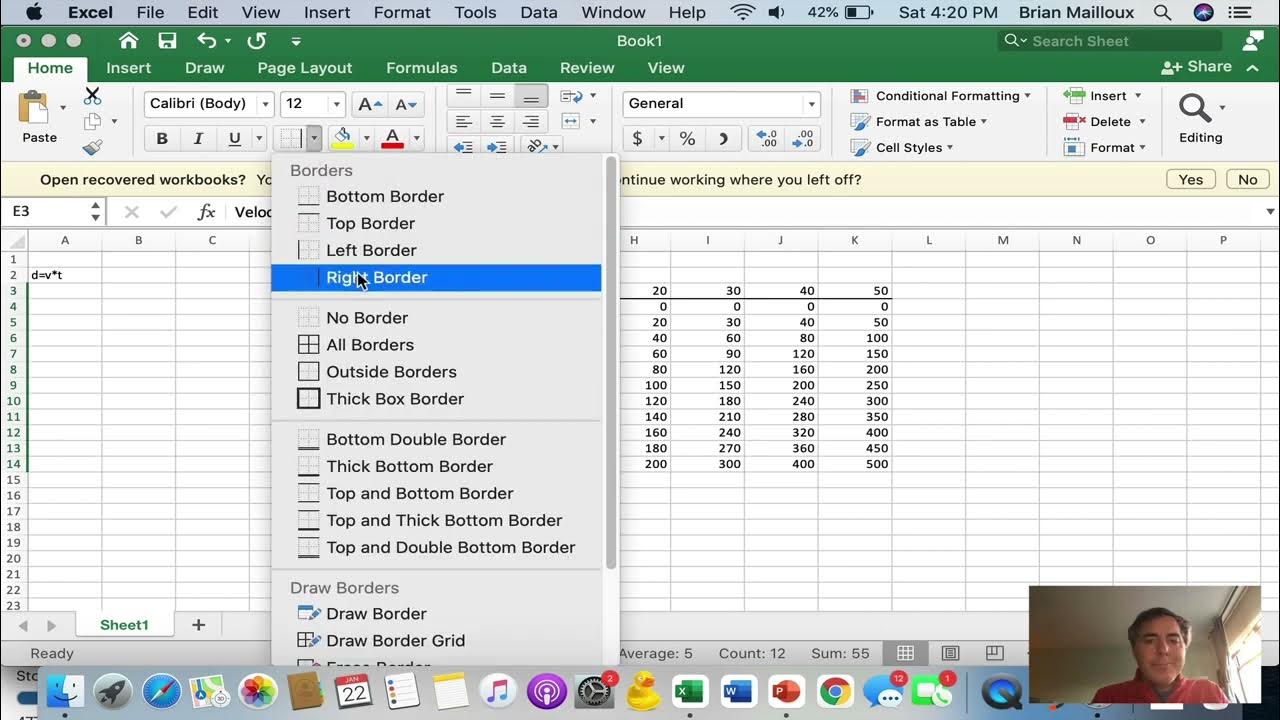Open Excel from the Dock

tap(688, 691)
